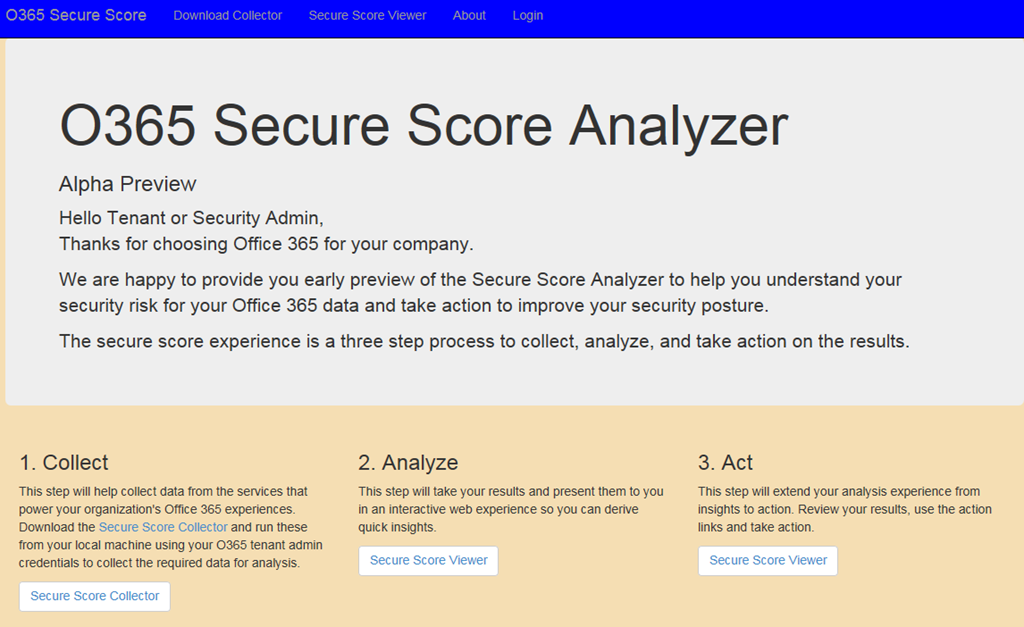Click Login in the top navigation
Image resolution: width=1024 pixels, height=627 pixels.
528,15
